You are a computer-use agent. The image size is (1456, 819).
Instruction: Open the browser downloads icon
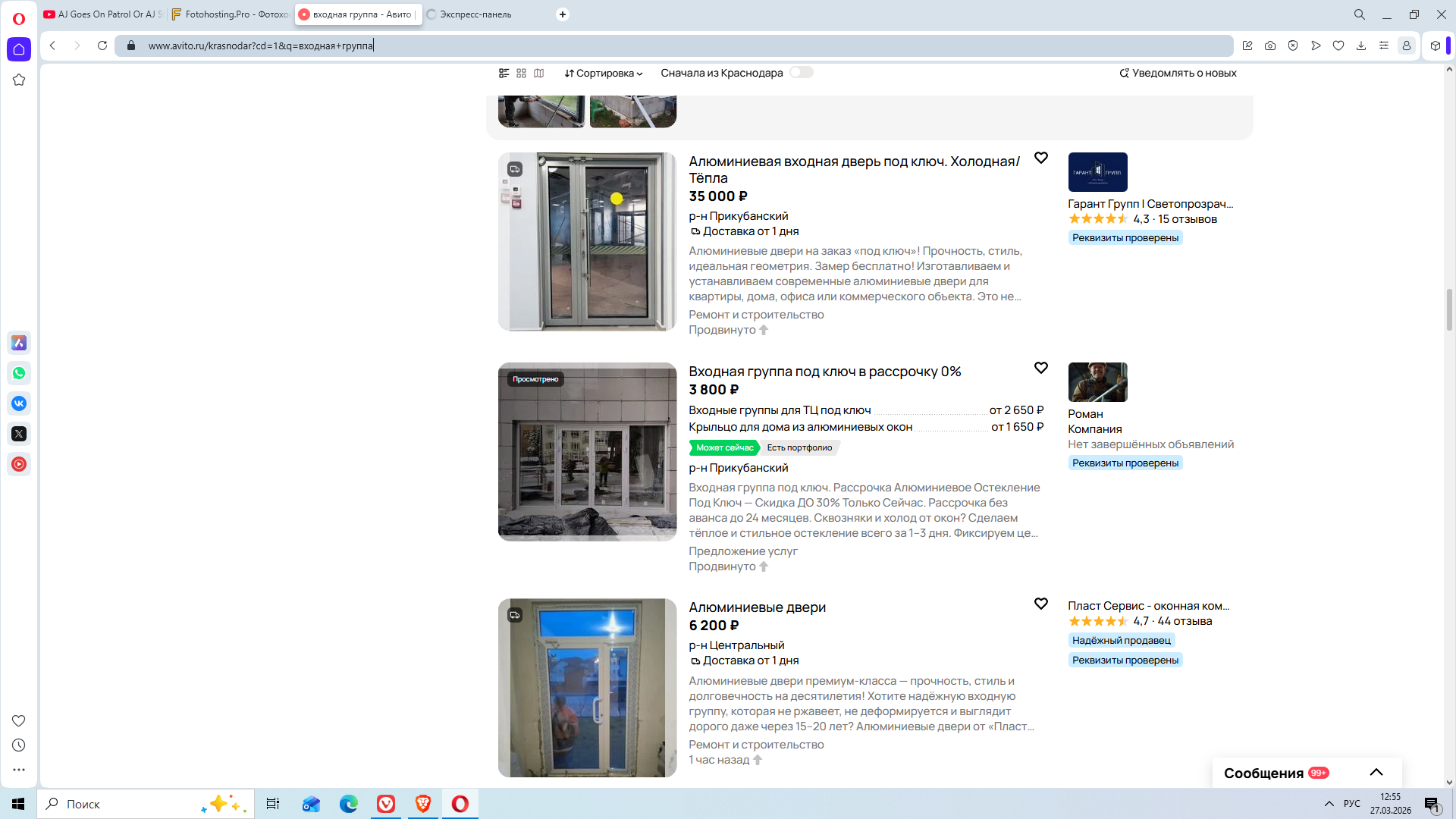[x=1361, y=45]
